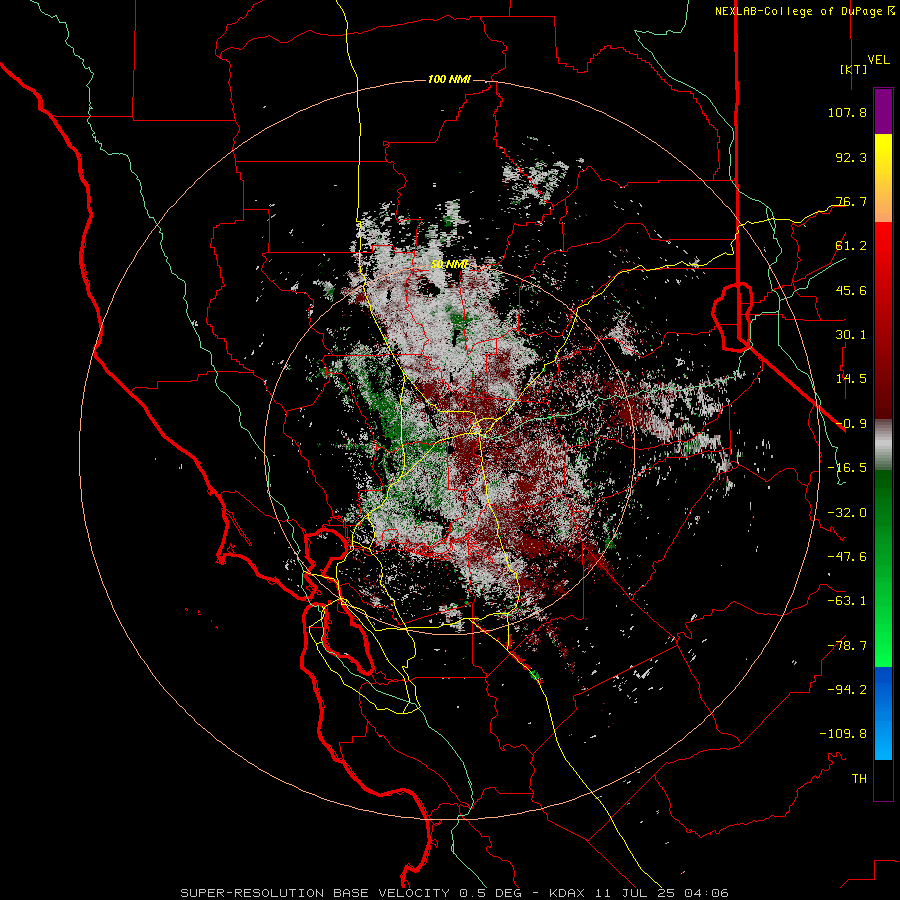Select the 50 NMI range ring label
The image size is (900, 900).
click(449, 264)
